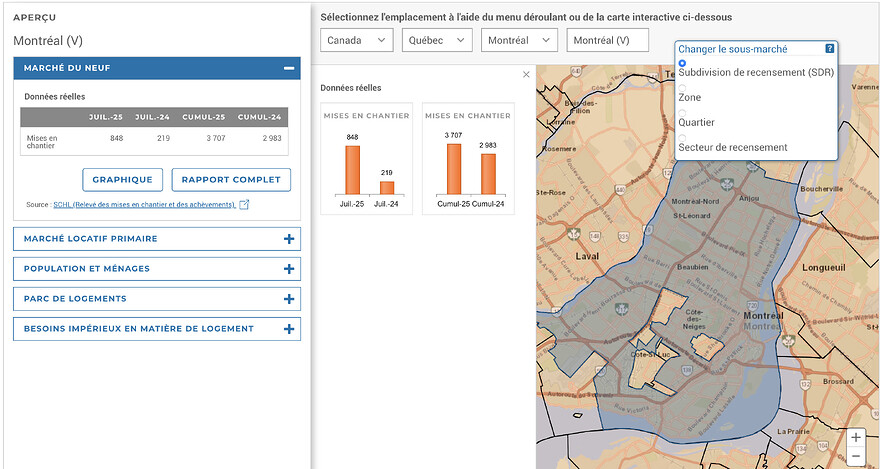Open the SCHL source link
The height and width of the screenshot is (469, 880).
144,205
